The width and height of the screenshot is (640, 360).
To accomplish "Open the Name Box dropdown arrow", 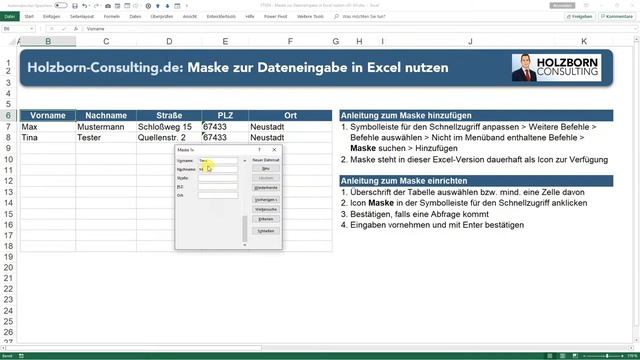I will click(x=31, y=29).
